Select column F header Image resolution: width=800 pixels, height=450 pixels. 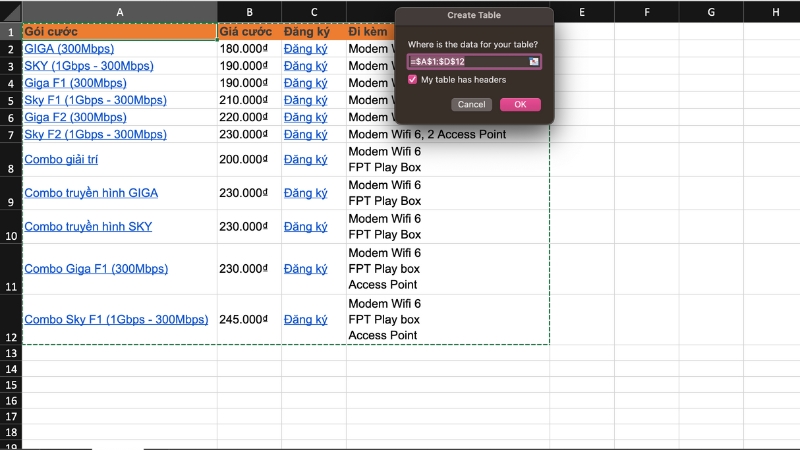(x=647, y=12)
